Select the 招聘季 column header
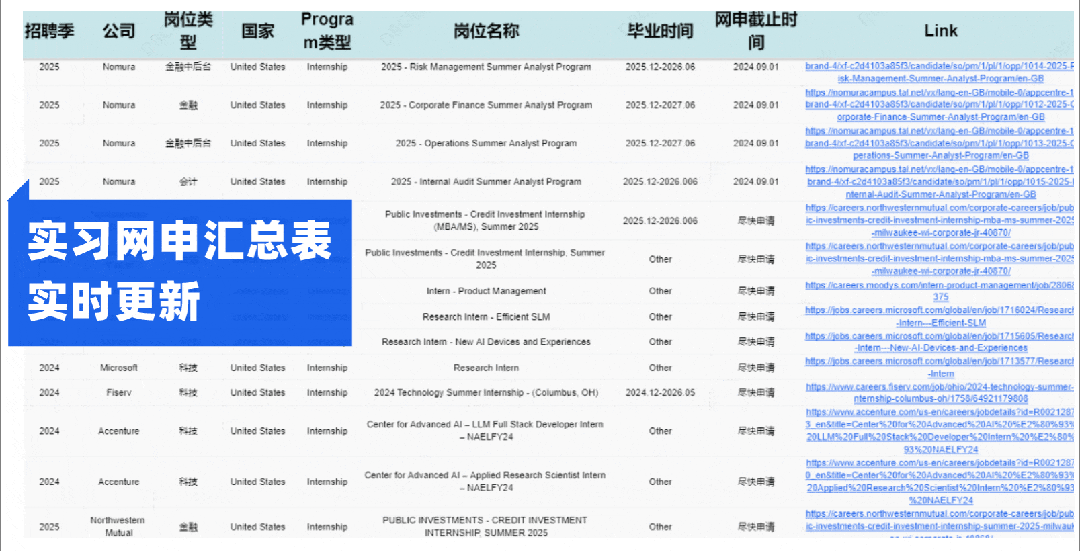1080x551 pixels. pos(50,31)
